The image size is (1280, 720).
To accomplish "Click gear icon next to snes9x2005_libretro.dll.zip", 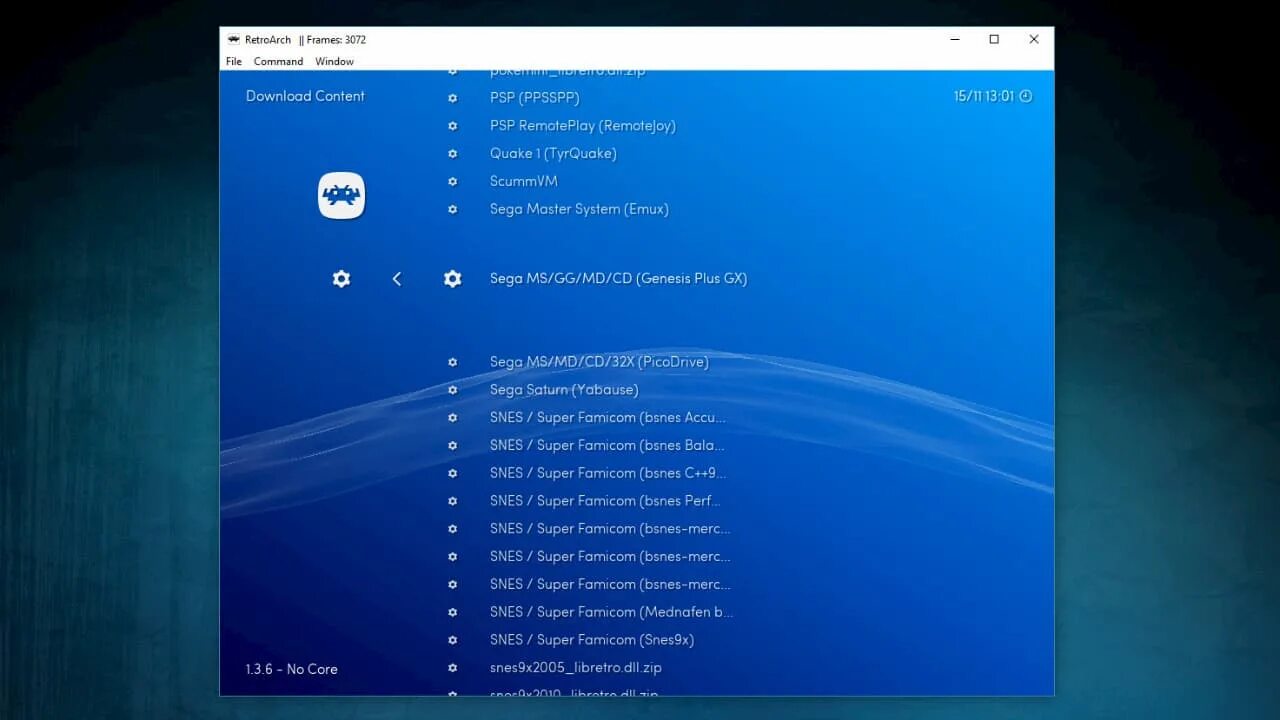I will pyautogui.click(x=452, y=668).
